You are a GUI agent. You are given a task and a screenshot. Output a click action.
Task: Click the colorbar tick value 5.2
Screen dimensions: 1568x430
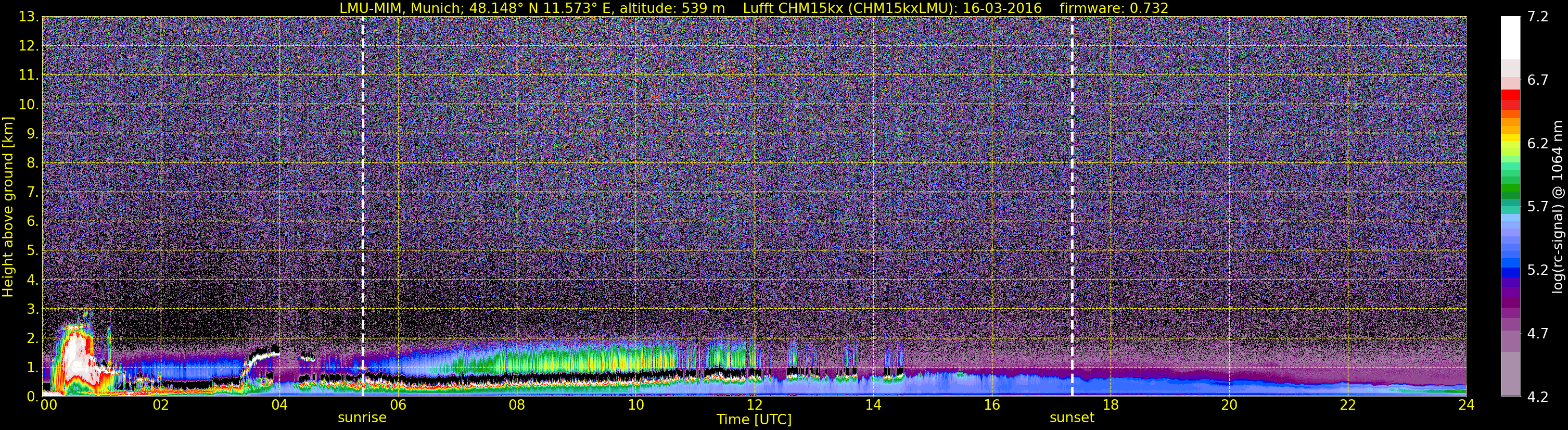tap(1538, 270)
